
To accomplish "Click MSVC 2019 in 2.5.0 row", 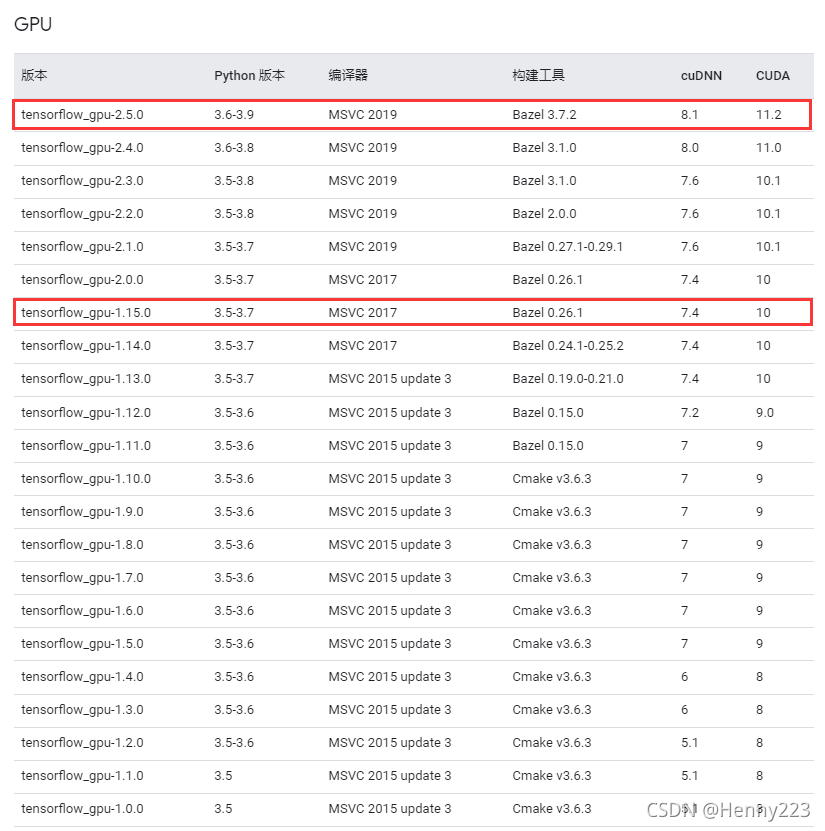I will click(x=362, y=115).
